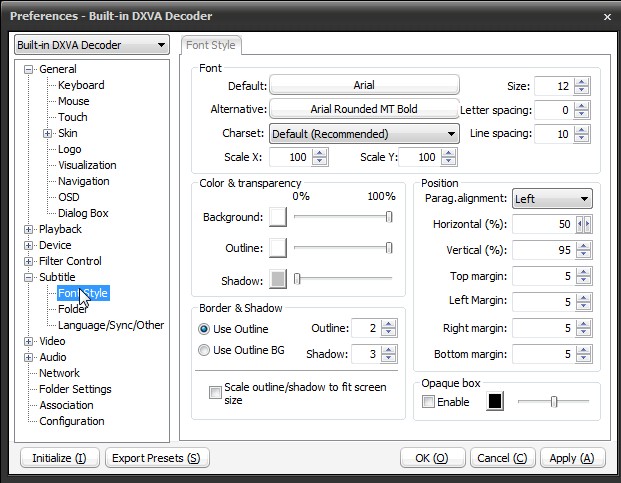This screenshot has width=621, height=483.
Task: Click the Left Margin input field
Action: (x=544, y=302)
